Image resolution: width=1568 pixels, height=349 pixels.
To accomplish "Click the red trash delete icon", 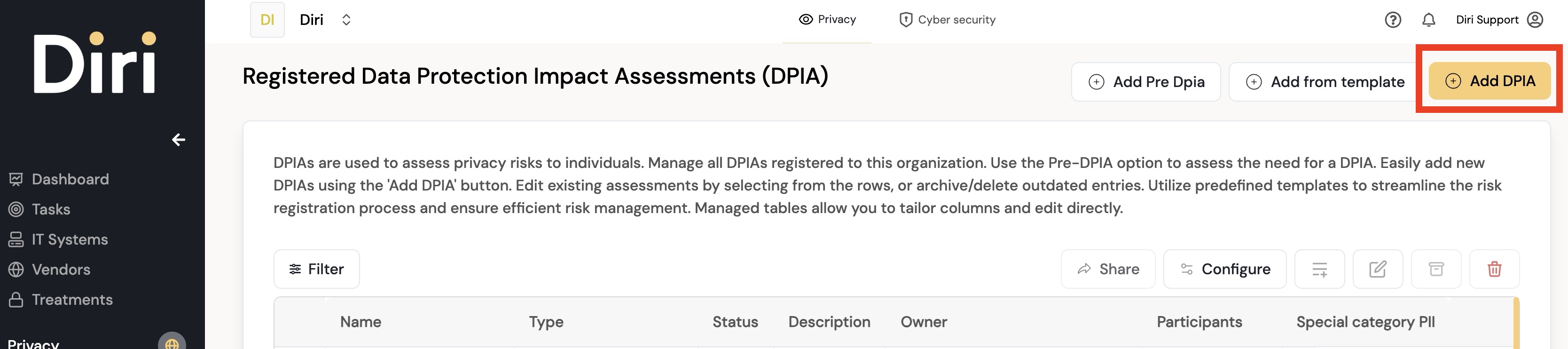I will click(1494, 269).
